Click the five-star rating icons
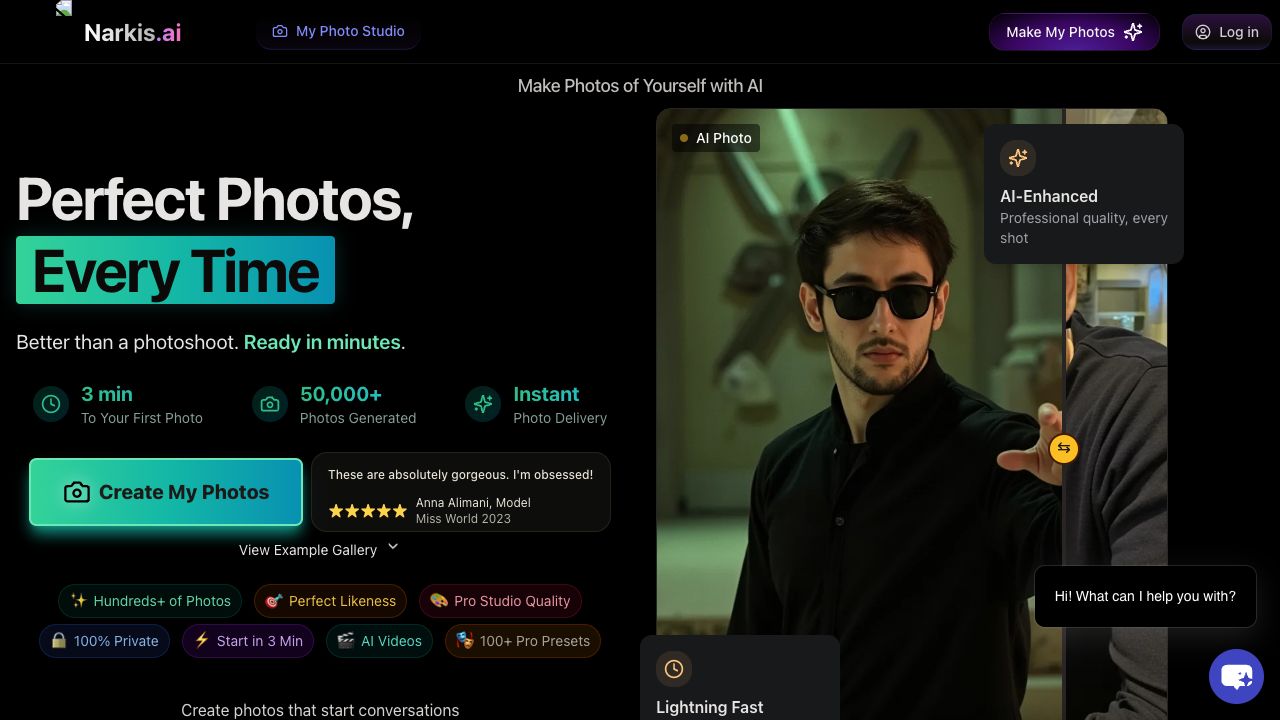1280x720 pixels. (x=368, y=511)
